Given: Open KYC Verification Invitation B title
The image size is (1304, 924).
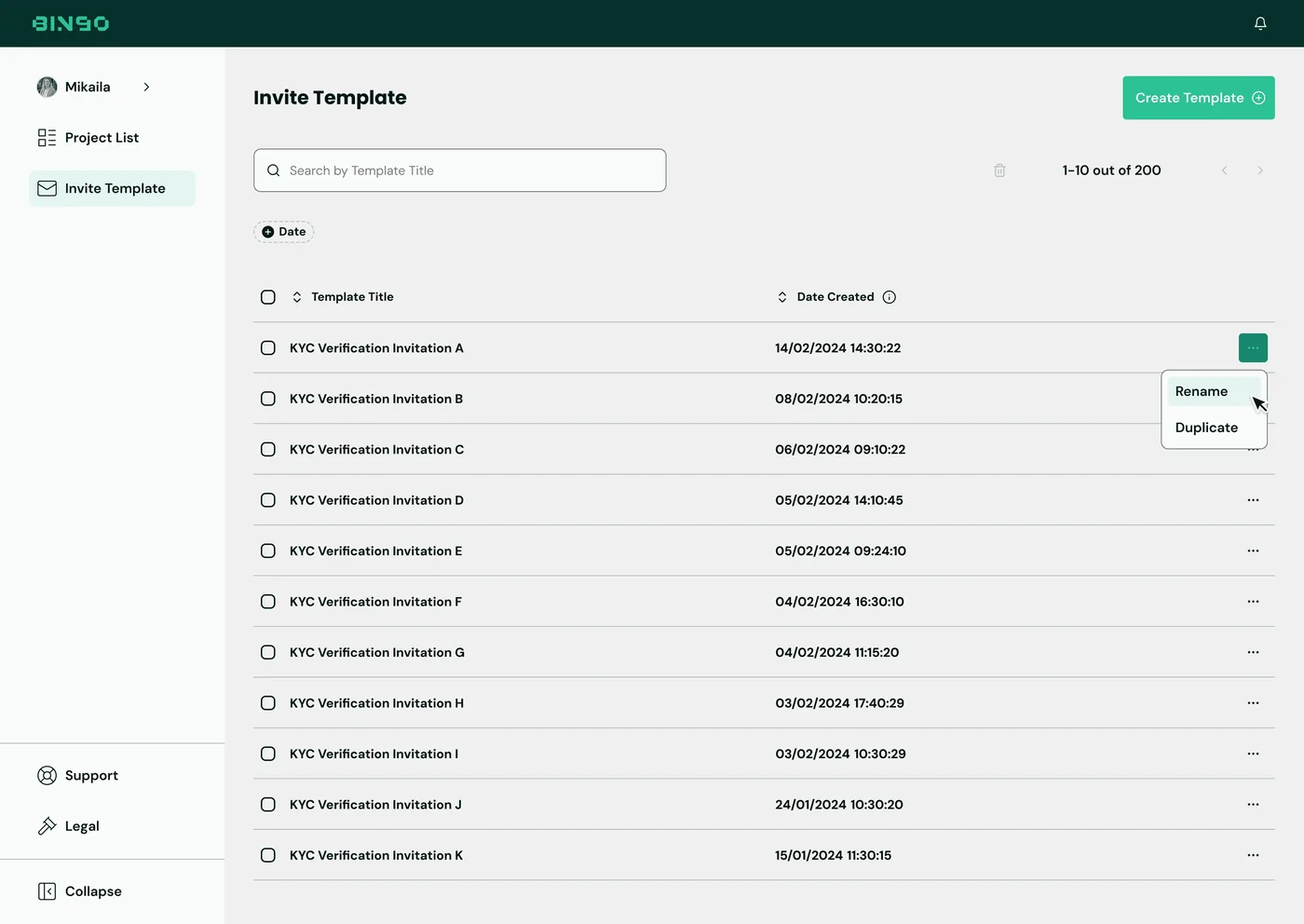Looking at the screenshot, I should [376, 399].
